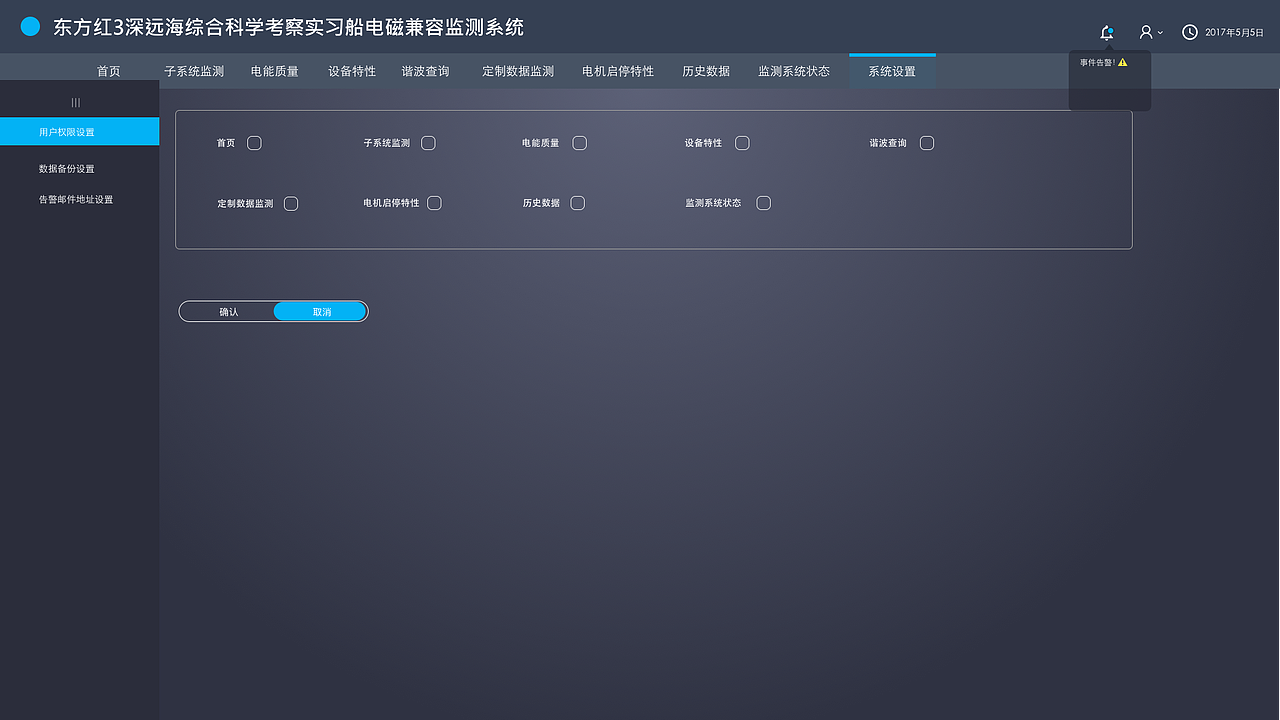
Task: Switch to 电机启停特性 tab
Action: tap(618, 72)
